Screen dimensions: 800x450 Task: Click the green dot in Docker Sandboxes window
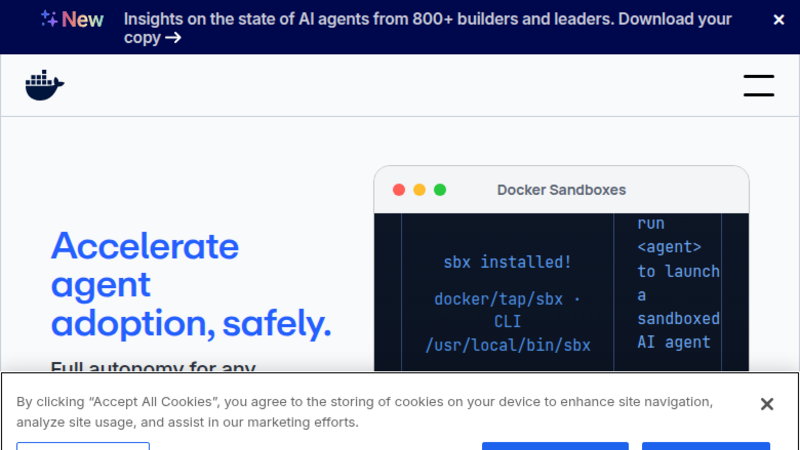[x=440, y=190]
